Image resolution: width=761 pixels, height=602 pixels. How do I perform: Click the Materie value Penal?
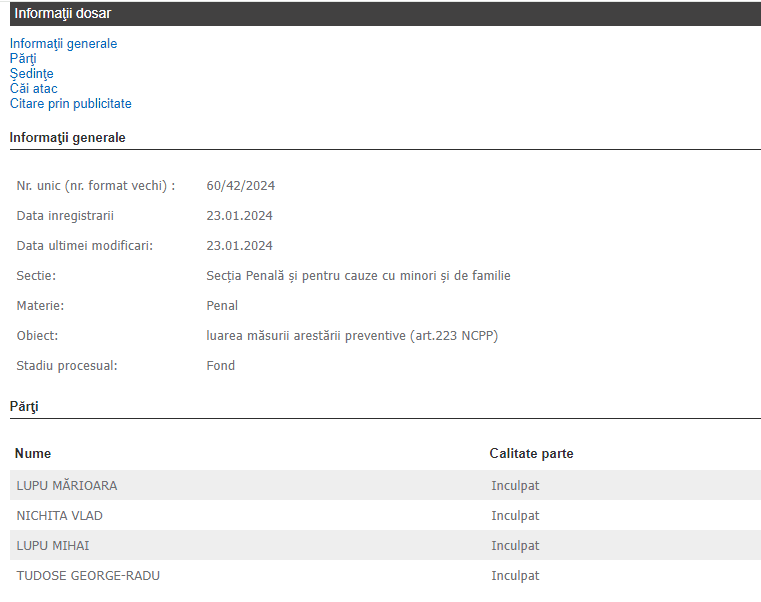coord(222,306)
